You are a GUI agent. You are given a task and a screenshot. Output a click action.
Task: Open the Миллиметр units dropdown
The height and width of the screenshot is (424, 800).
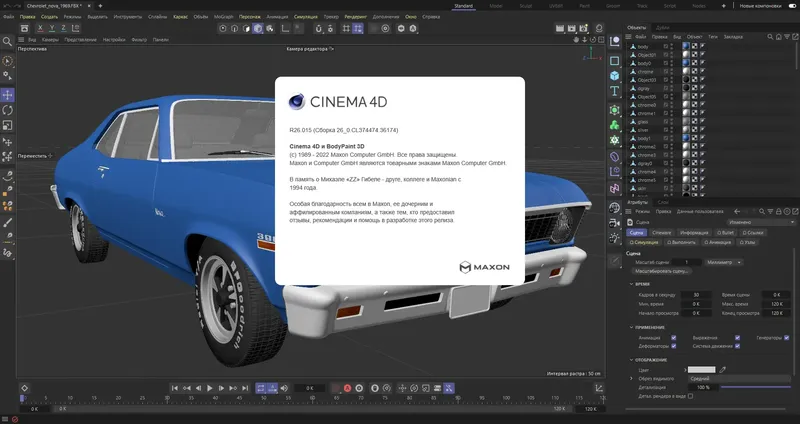(724, 262)
